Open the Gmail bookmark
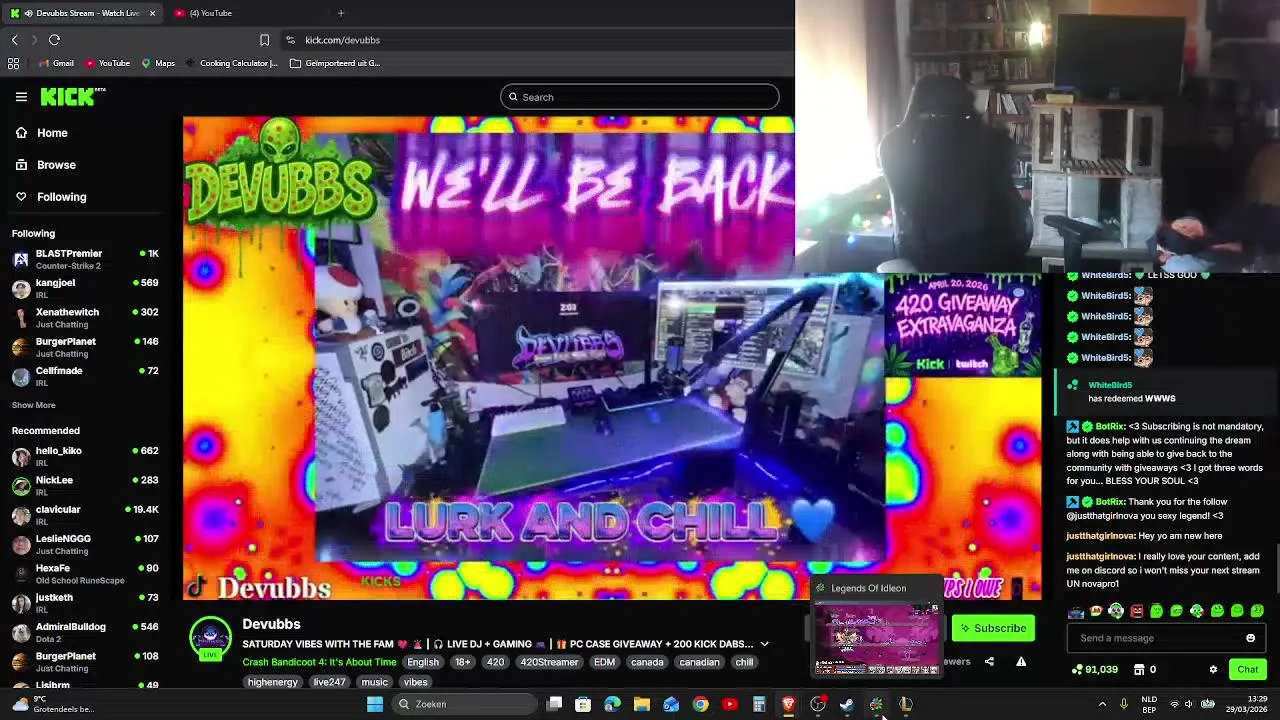 coord(56,63)
